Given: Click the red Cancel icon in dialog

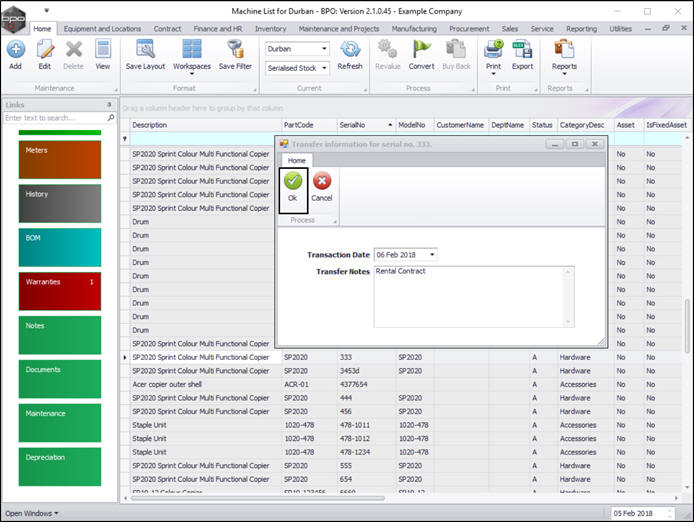Looking at the screenshot, I should coord(322,182).
